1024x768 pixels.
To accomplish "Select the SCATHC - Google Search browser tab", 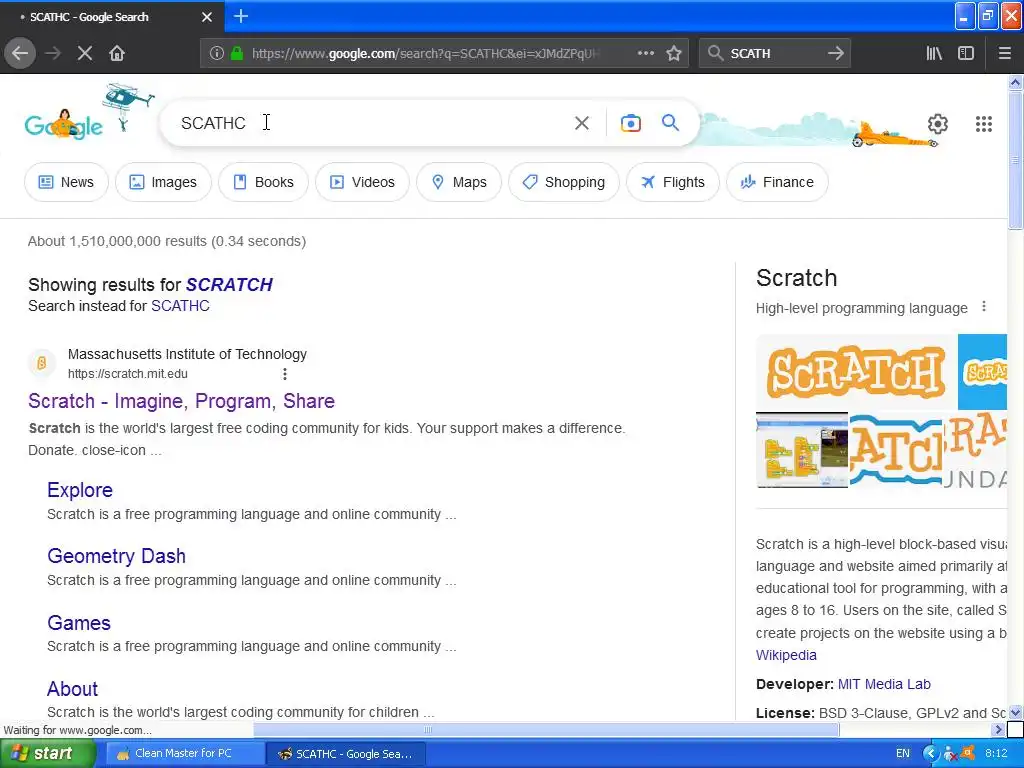I will point(111,17).
